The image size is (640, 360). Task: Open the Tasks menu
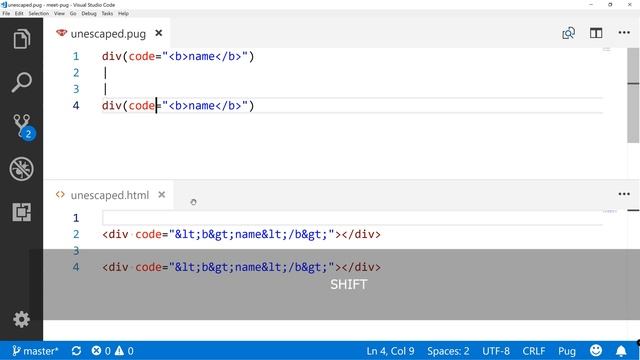tap(107, 13)
